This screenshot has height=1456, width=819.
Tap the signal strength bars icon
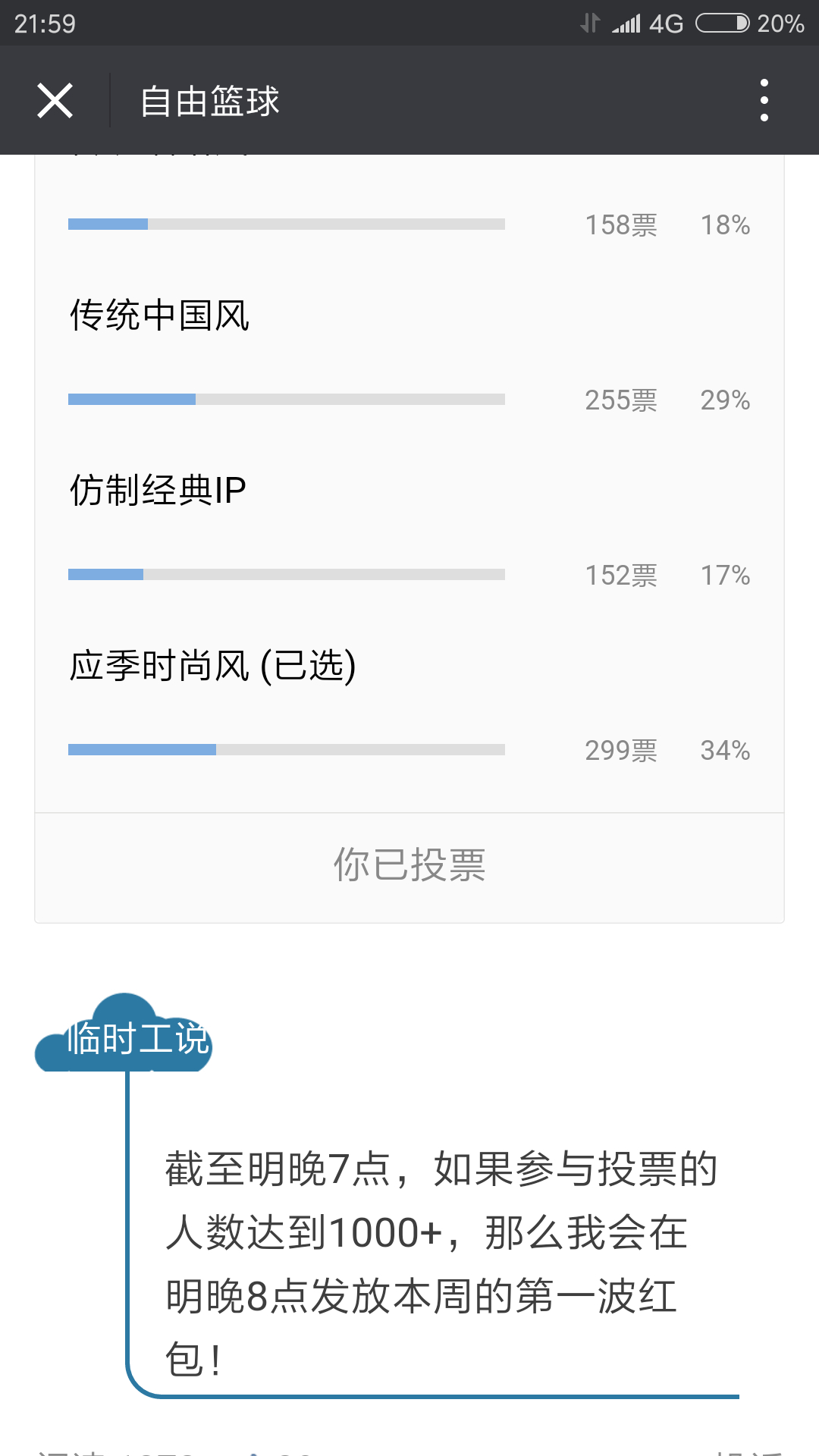[626, 24]
